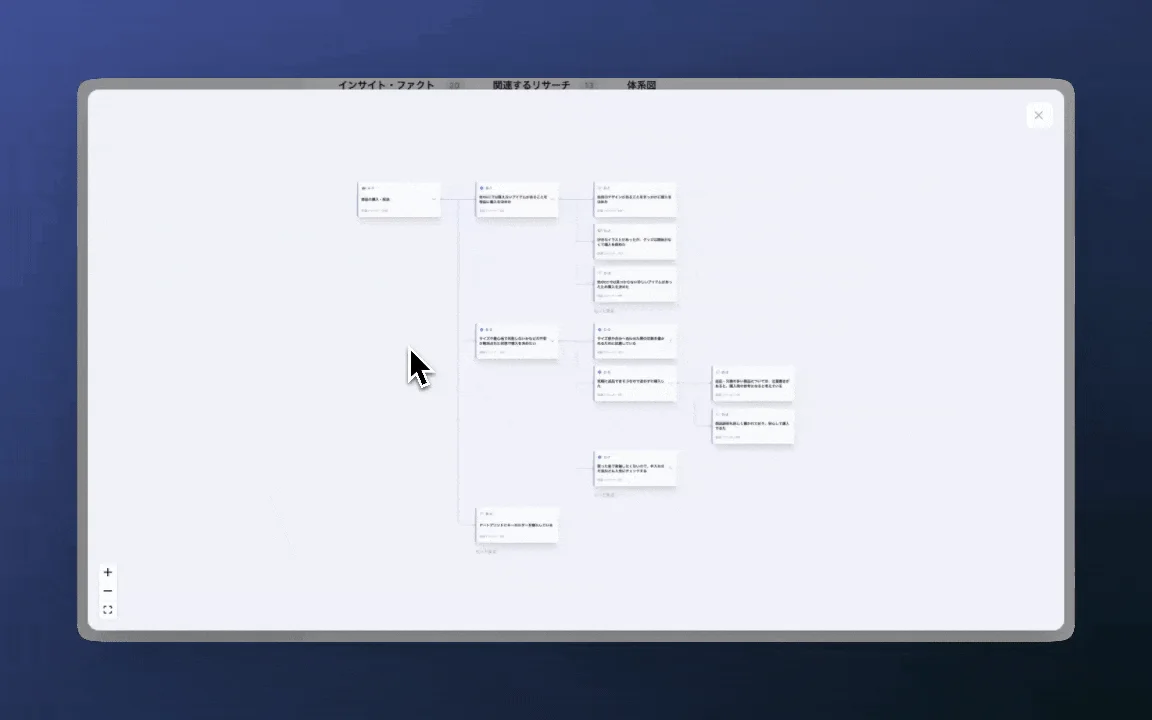Zoom in on the diagram canvas
This screenshot has width=1152, height=720.
coord(108,572)
